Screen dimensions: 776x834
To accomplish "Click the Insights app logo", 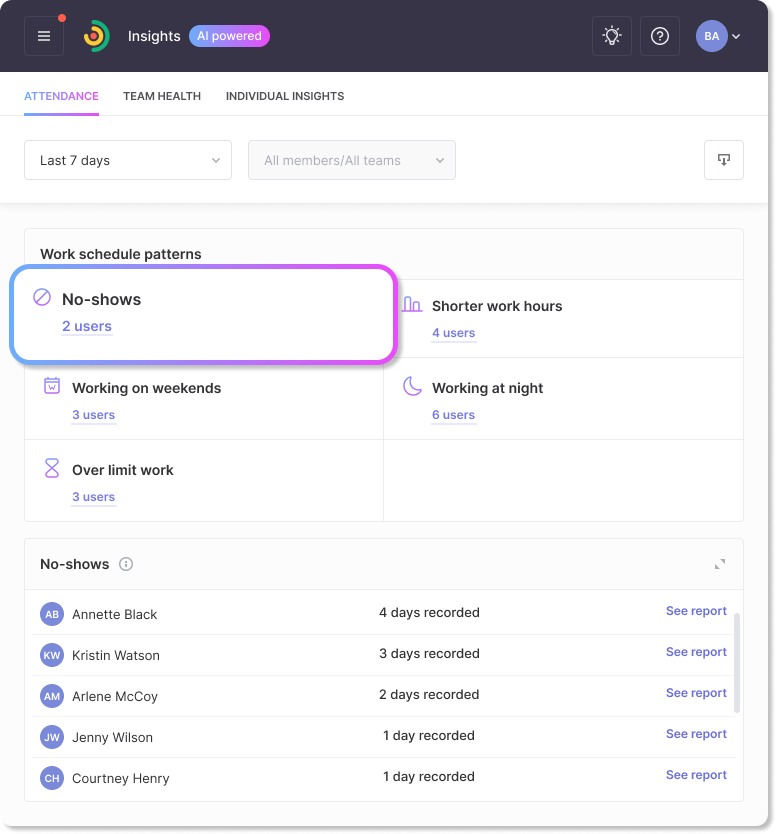I will coord(96,36).
